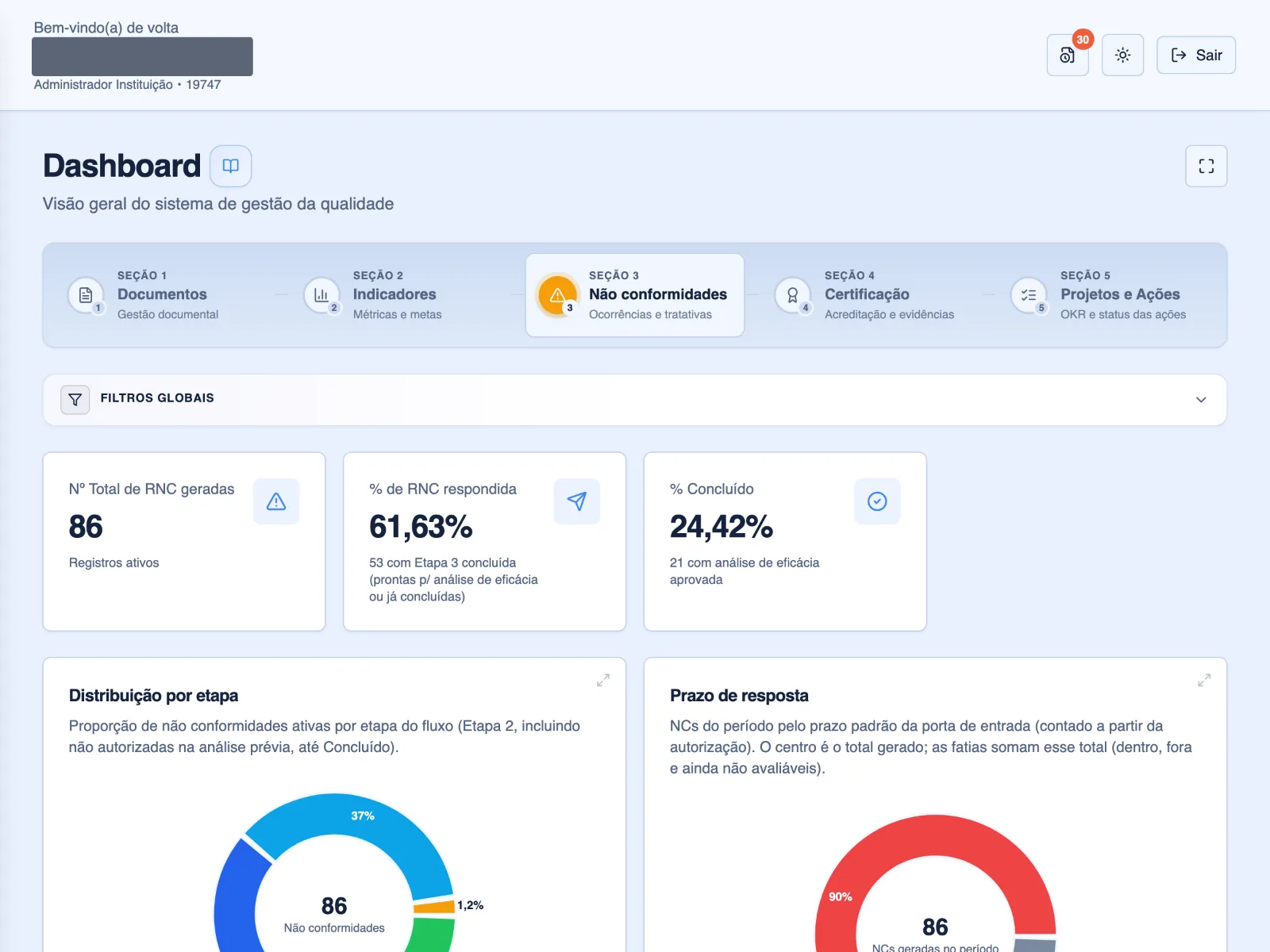Click the Sair logout button
The image size is (1270, 952).
(1196, 55)
